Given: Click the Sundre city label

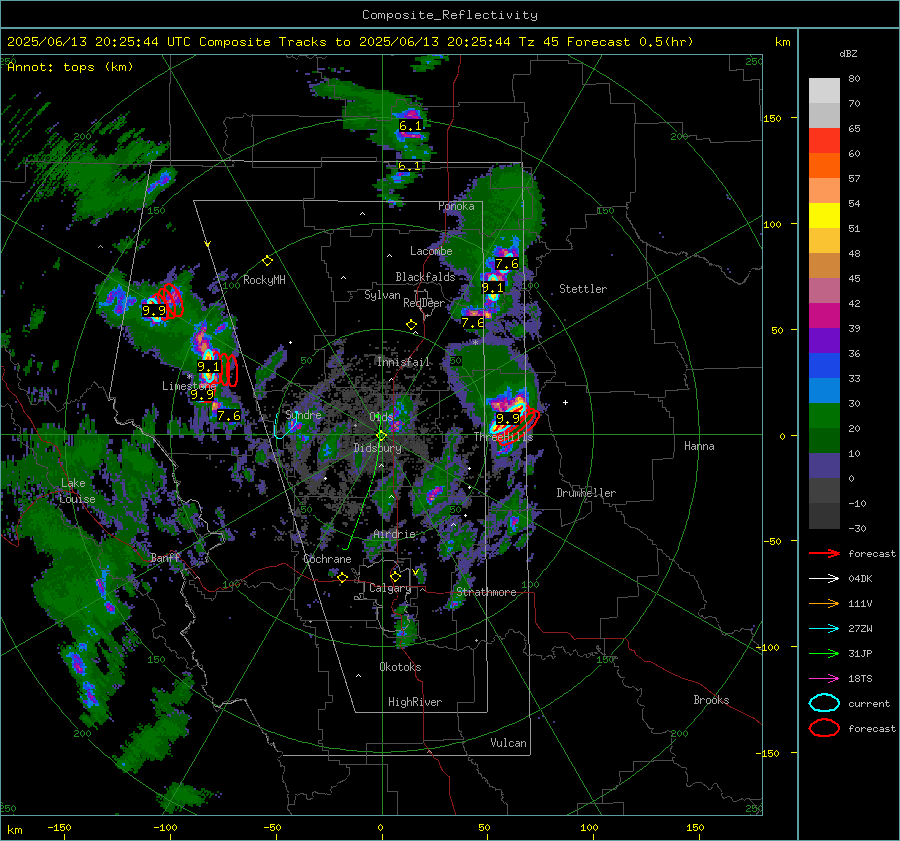Looking at the screenshot, I should click(303, 415).
